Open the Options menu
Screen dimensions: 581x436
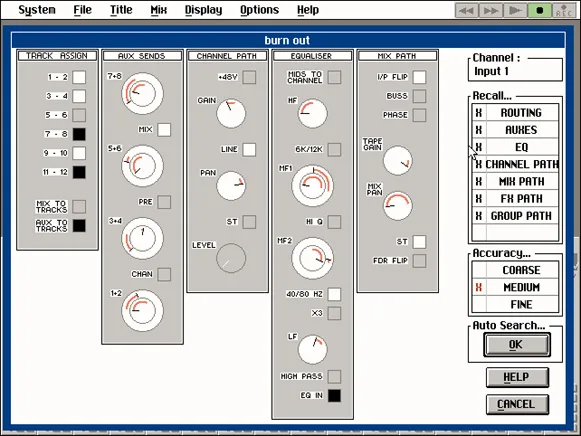coord(259,10)
